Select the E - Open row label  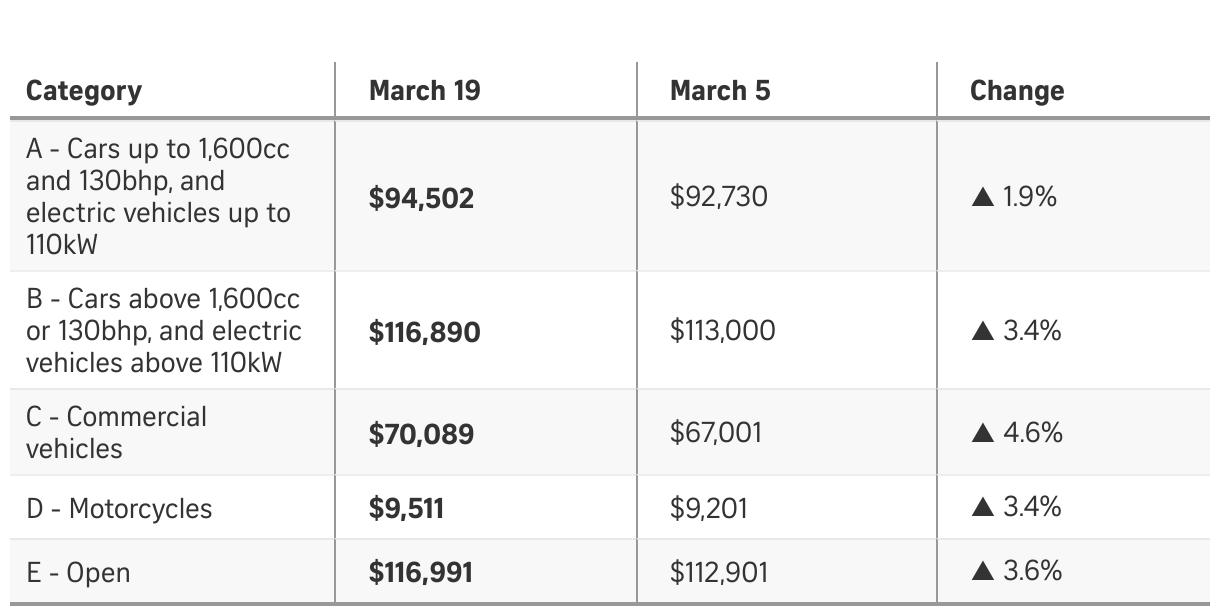[x=78, y=573]
